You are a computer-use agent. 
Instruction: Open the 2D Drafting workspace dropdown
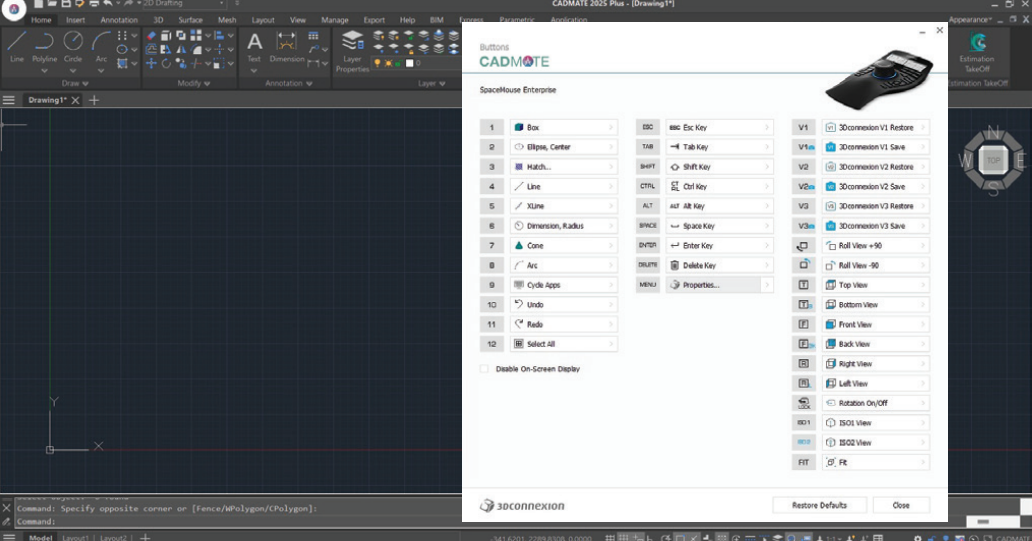pyautogui.click(x=220, y=4)
